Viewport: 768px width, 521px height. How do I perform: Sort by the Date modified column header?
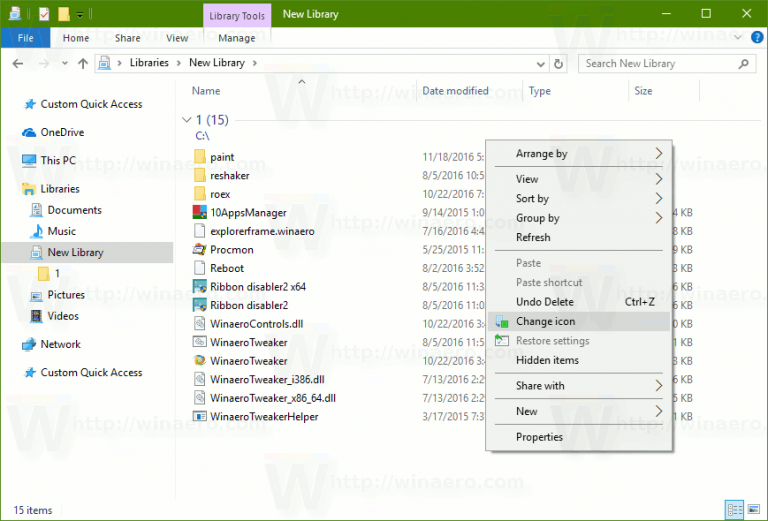point(455,91)
